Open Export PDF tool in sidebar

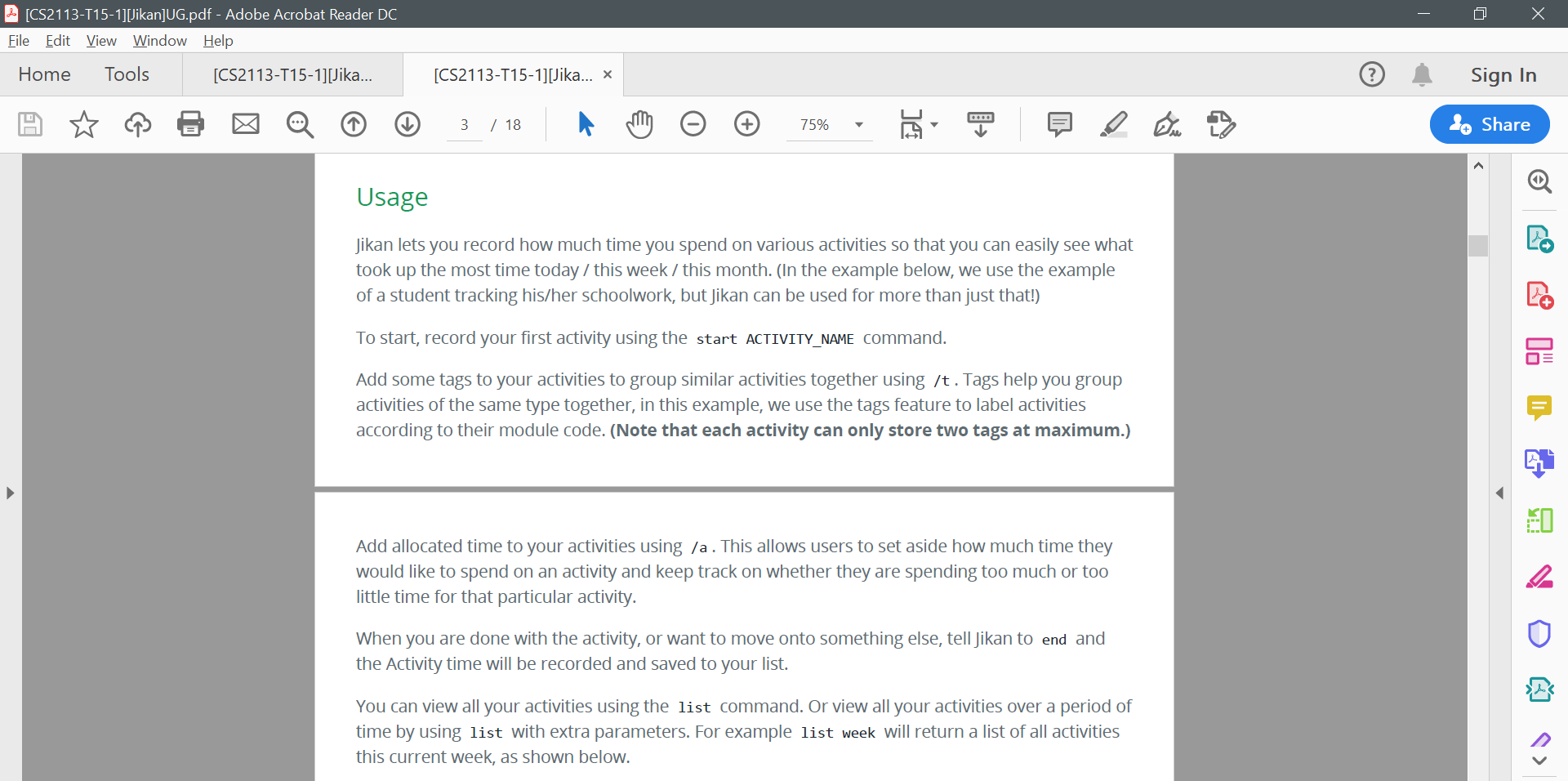tap(1539, 239)
